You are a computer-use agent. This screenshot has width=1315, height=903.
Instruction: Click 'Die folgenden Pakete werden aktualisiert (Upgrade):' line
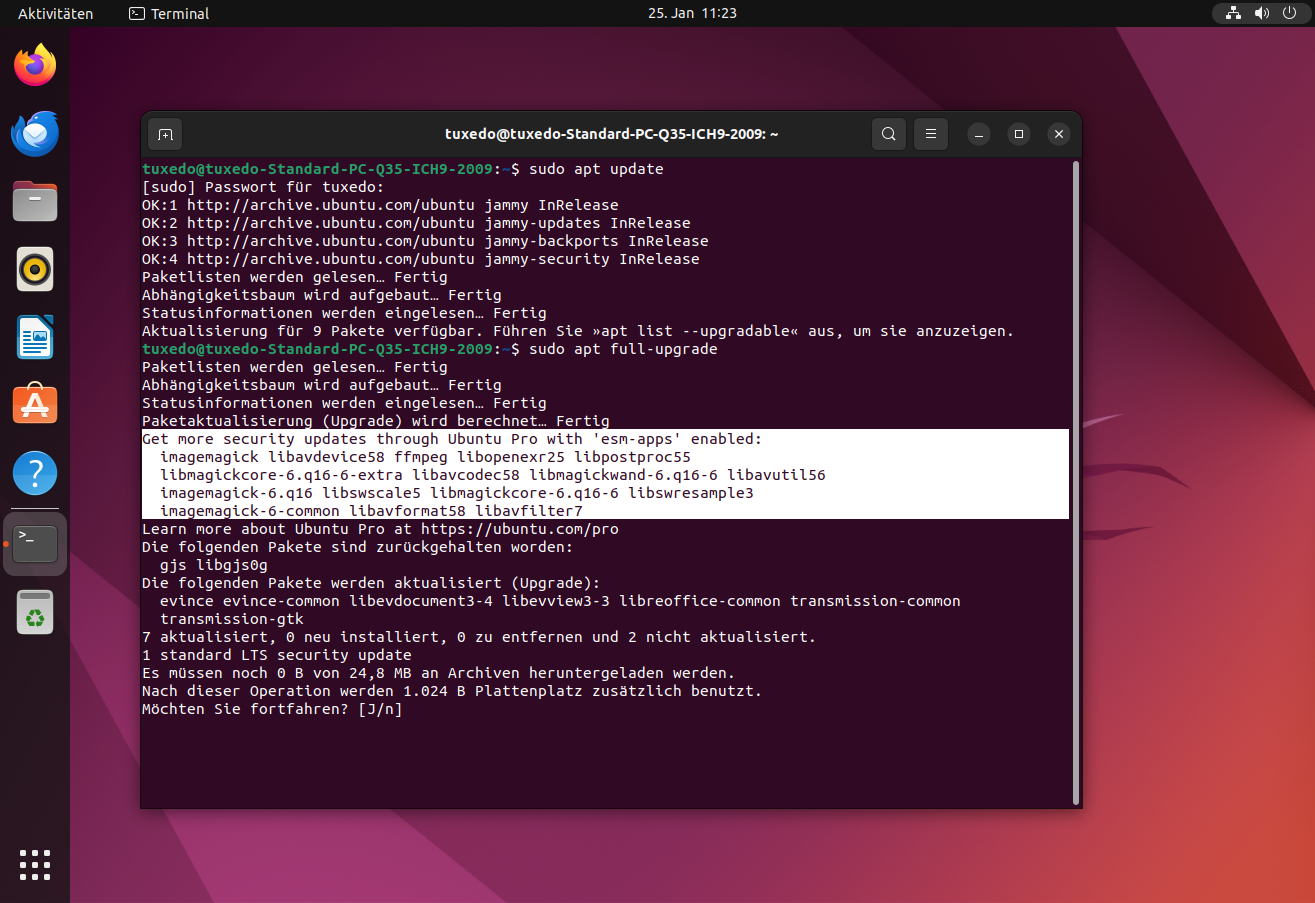[x=371, y=583]
